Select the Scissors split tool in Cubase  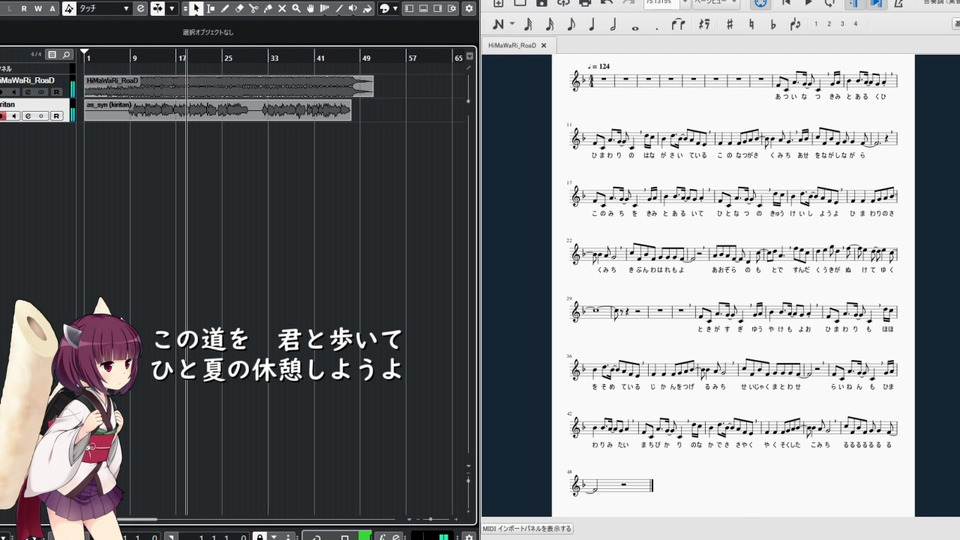click(x=254, y=9)
